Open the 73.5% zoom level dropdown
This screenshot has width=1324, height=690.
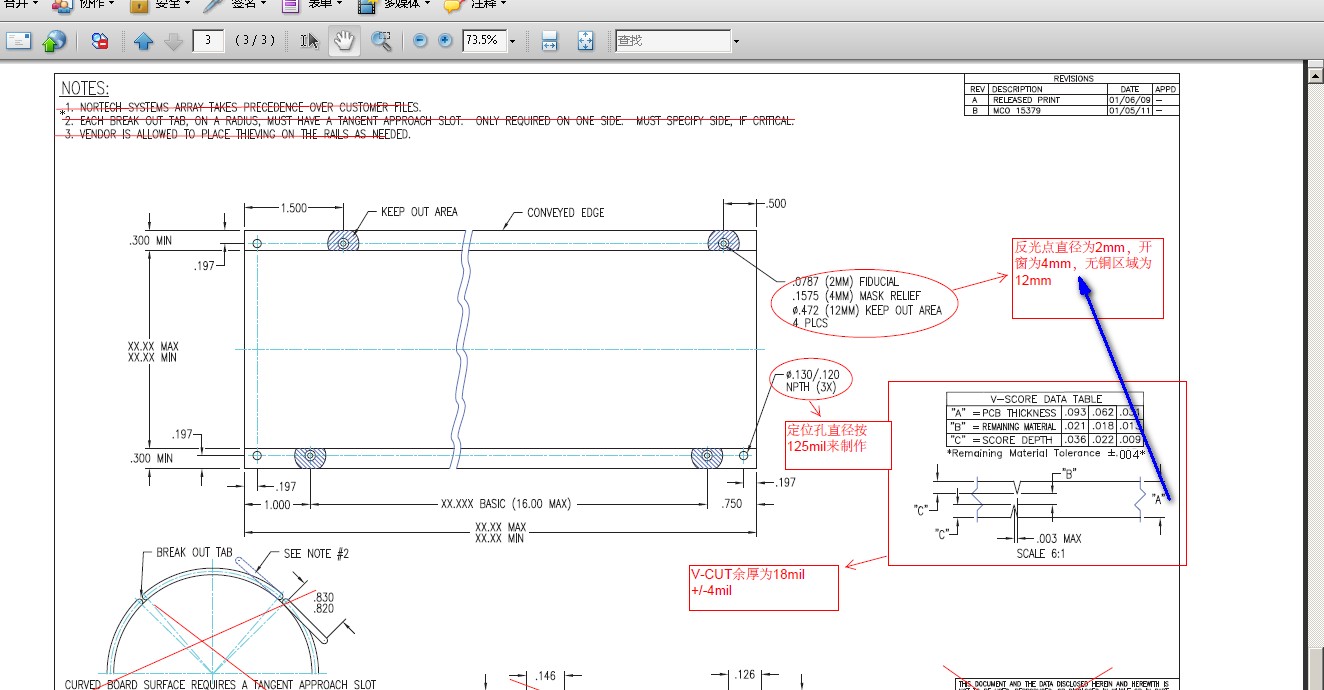click(x=513, y=41)
